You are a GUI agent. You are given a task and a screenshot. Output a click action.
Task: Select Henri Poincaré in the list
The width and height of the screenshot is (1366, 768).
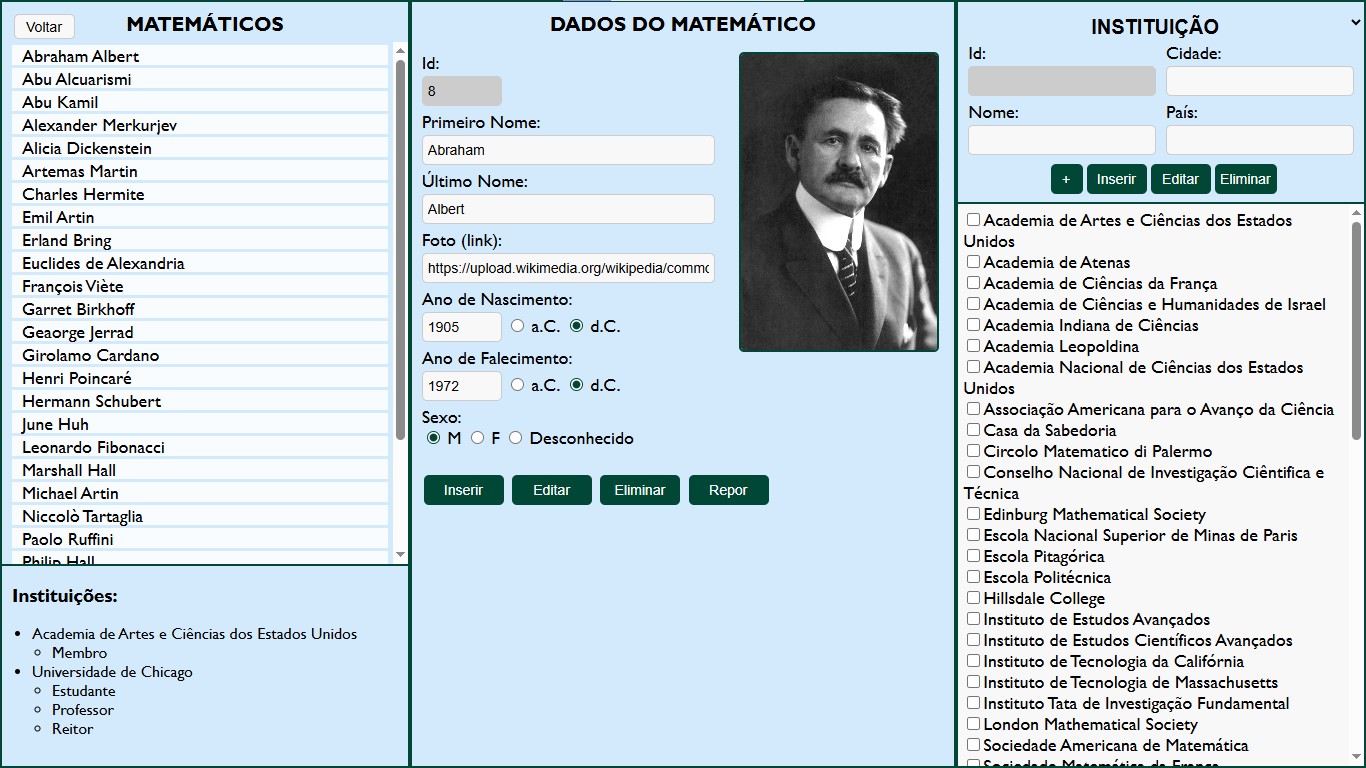click(200, 378)
